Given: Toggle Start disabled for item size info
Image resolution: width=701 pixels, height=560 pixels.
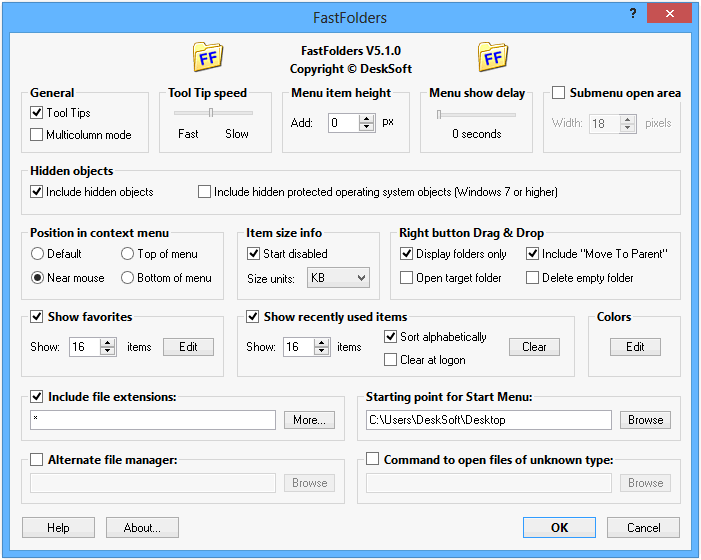Looking at the screenshot, I should coord(253,254).
